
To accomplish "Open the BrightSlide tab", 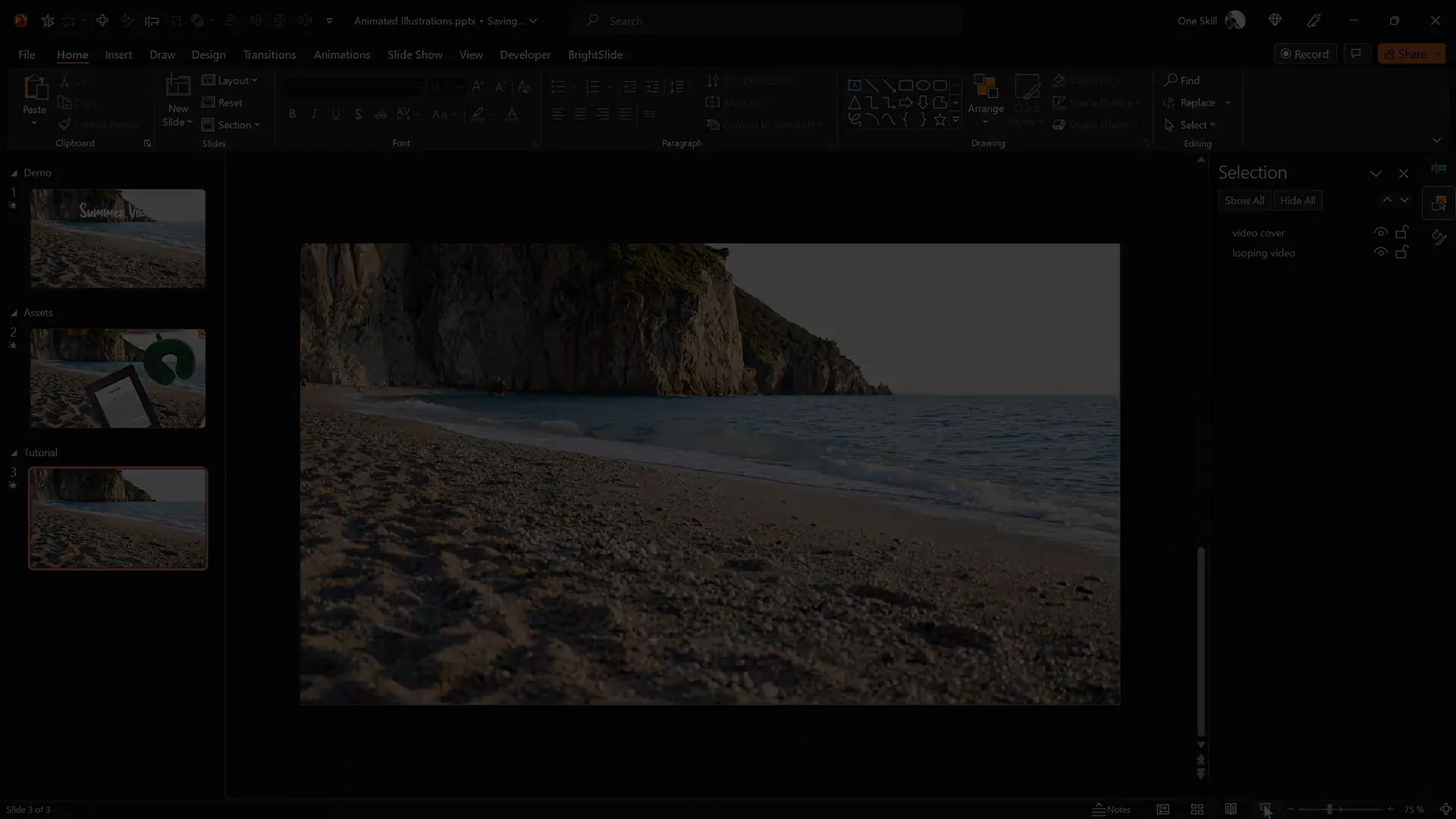I will pyautogui.click(x=595, y=55).
